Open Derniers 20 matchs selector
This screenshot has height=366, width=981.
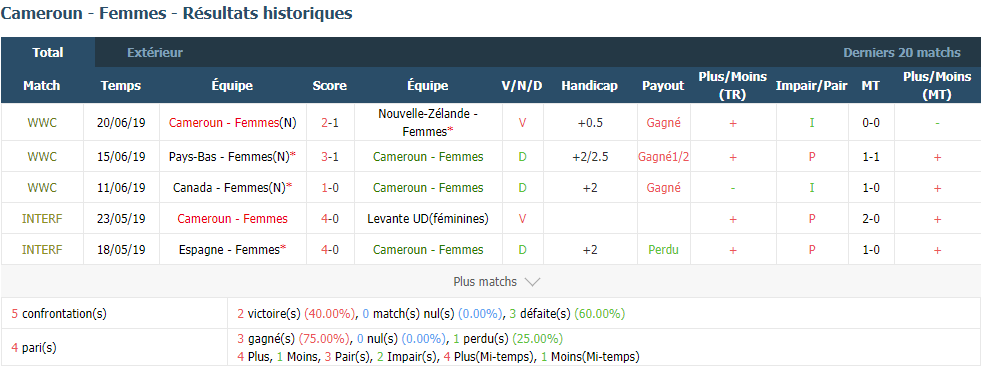tap(902, 53)
